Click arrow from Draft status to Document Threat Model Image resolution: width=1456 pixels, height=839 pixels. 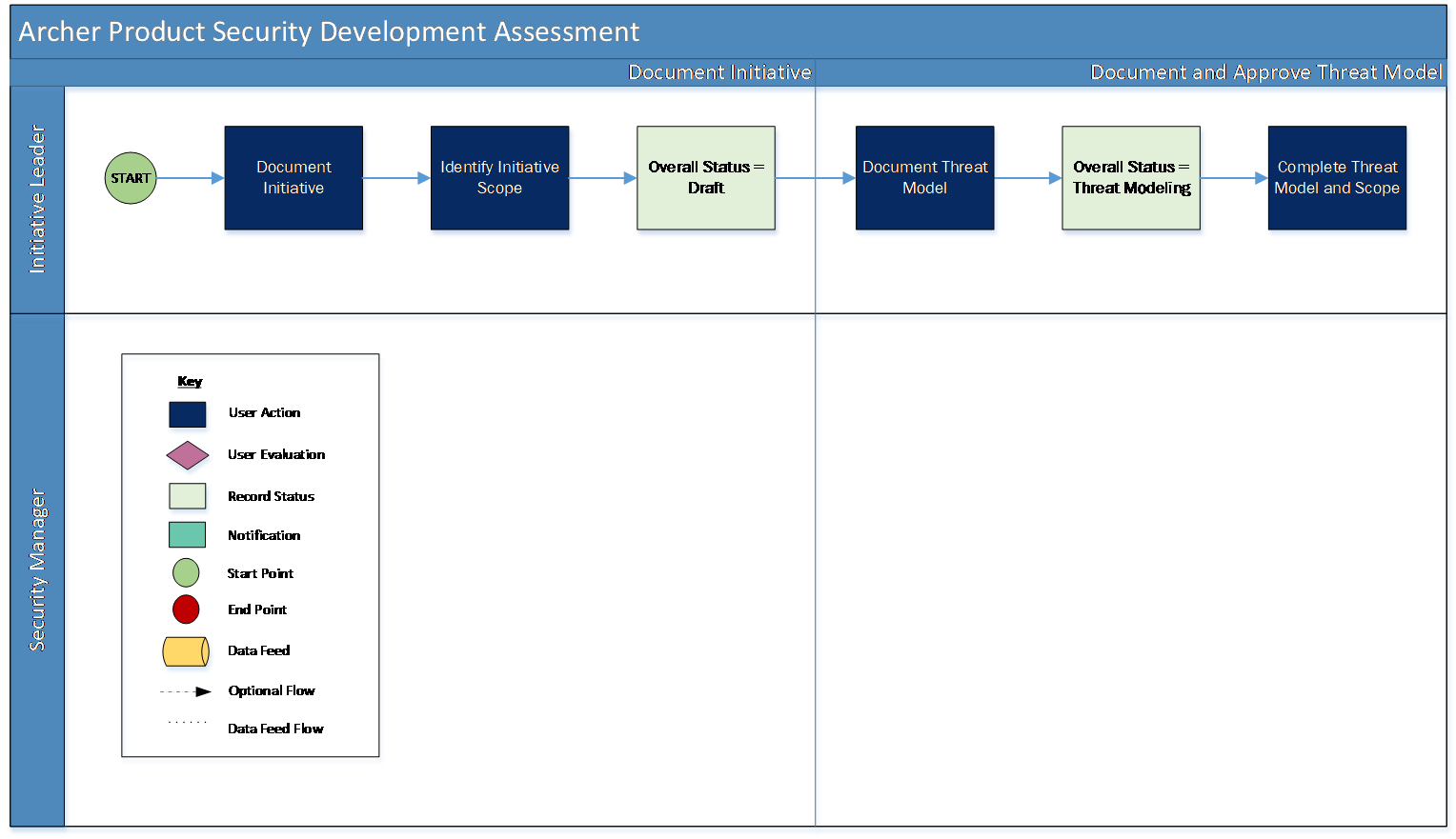[x=816, y=178]
